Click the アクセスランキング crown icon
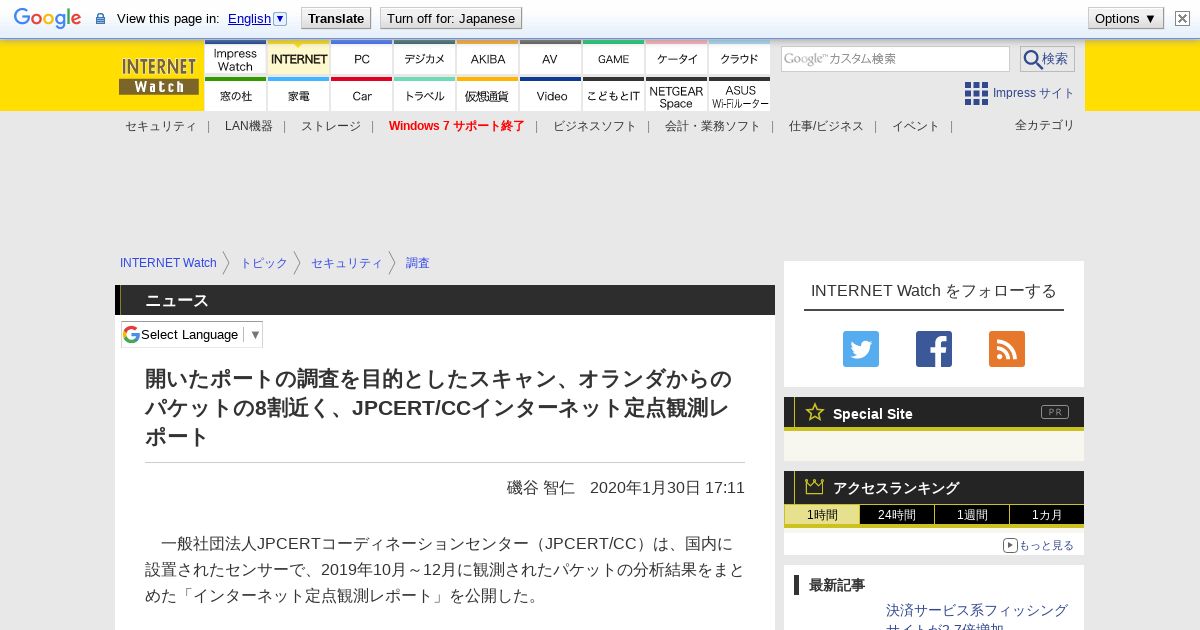The height and width of the screenshot is (630, 1200). (x=815, y=486)
